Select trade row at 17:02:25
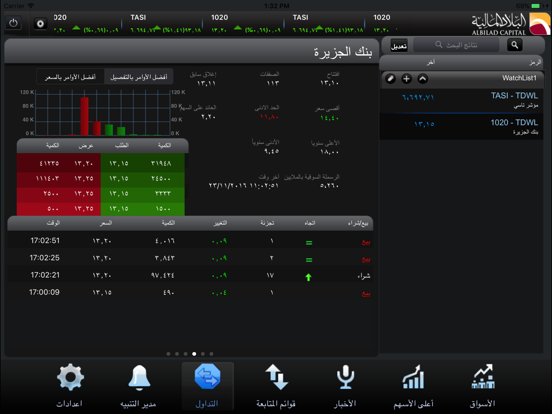Screen dimensions: 552x414 [190, 258]
